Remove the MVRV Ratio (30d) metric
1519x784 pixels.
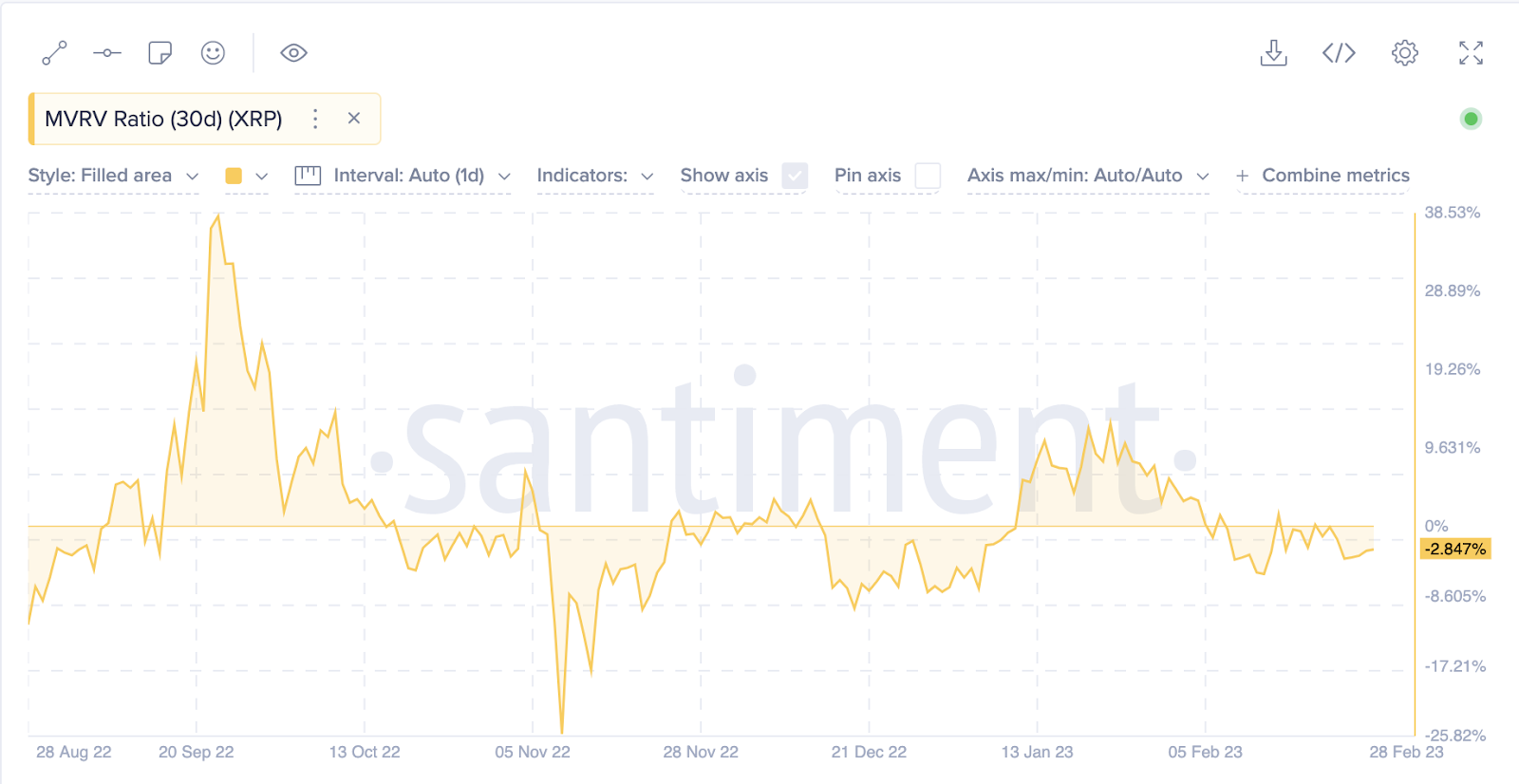(354, 119)
